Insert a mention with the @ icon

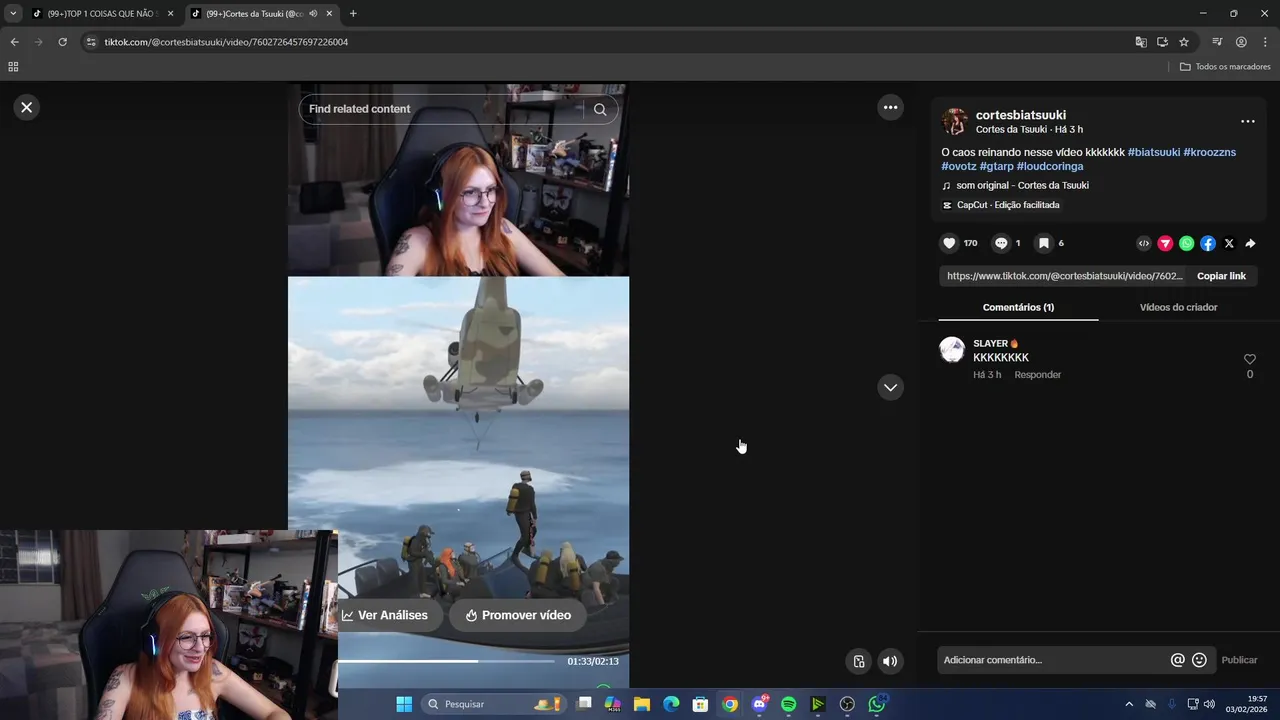click(1177, 660)
